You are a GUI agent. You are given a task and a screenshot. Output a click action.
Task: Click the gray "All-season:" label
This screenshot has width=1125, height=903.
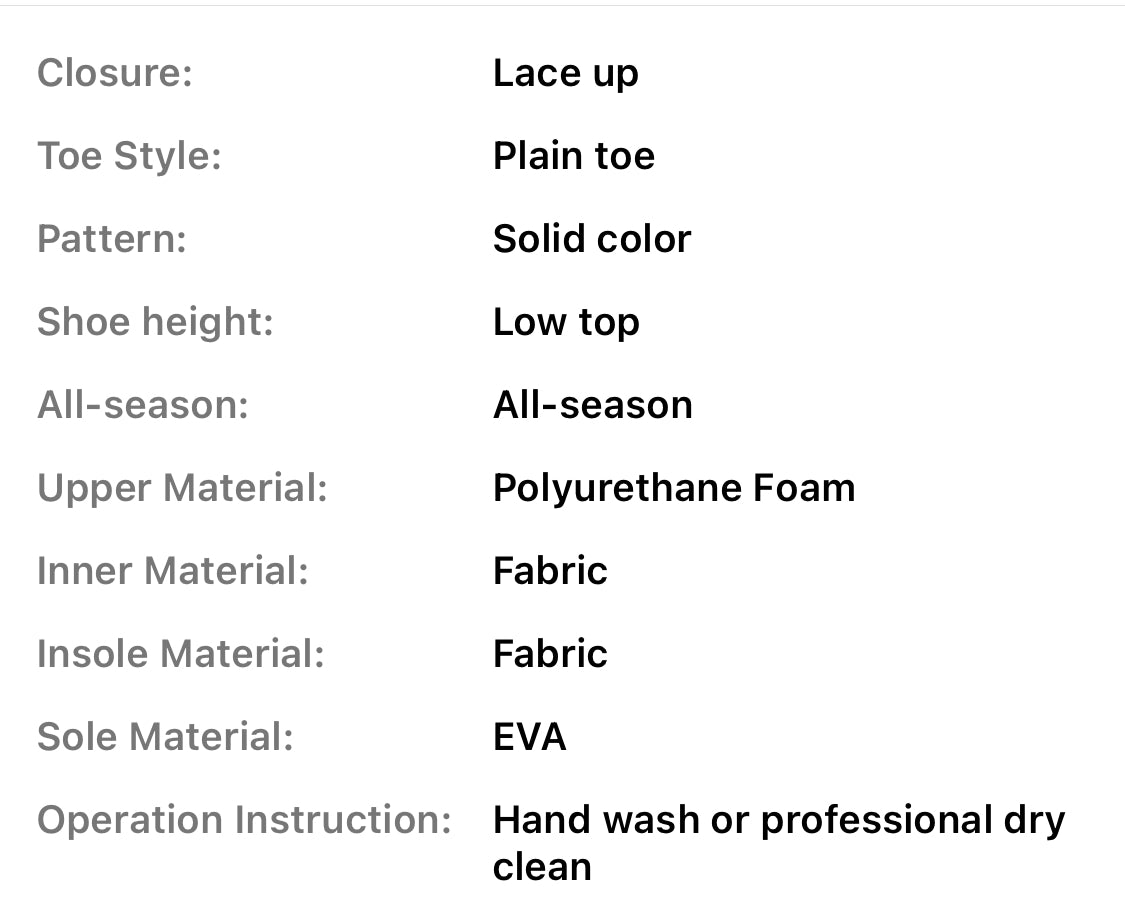pos(143,405)
